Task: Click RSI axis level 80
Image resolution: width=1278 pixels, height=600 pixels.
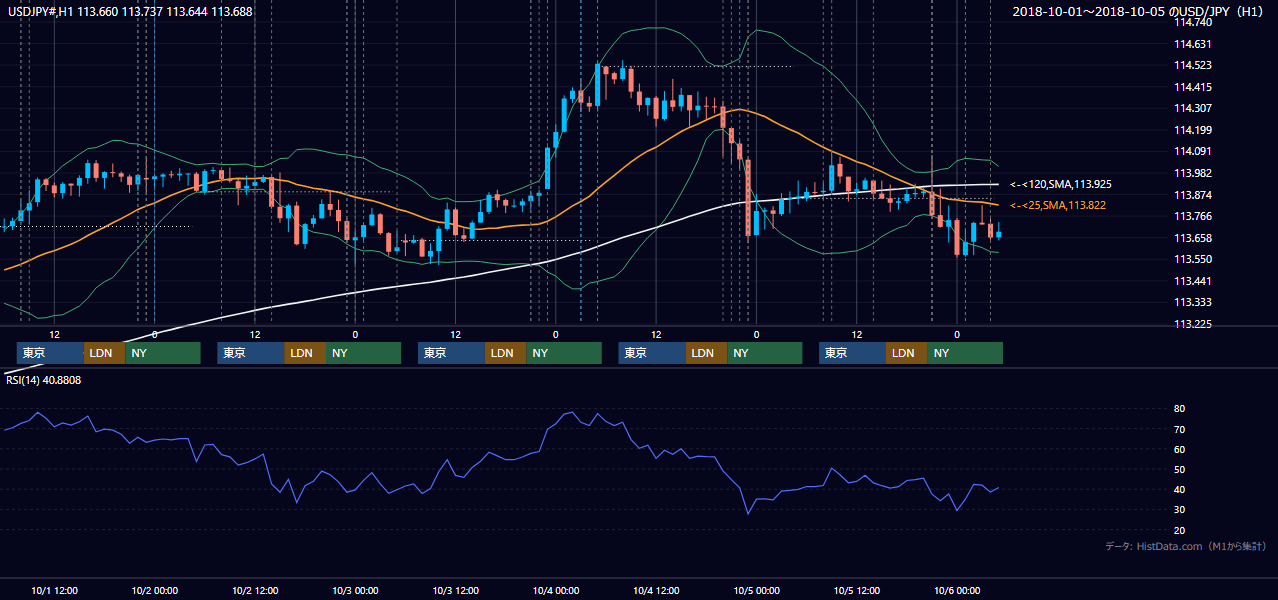Action: 1179,409
